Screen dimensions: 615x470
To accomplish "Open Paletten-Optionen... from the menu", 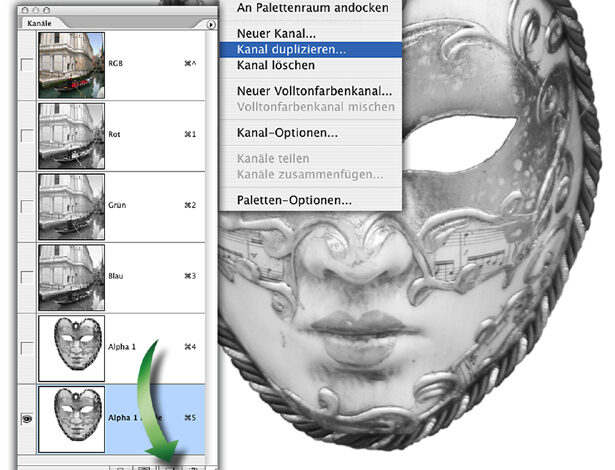I will (x=294, y=200).
